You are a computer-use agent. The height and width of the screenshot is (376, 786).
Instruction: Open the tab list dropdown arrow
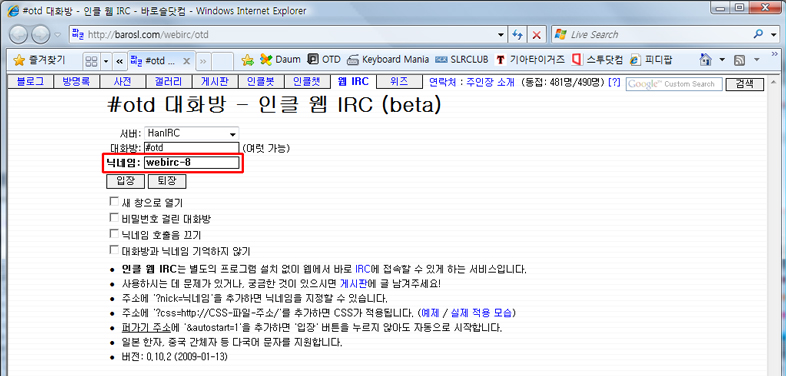click(x=106, y=61)
